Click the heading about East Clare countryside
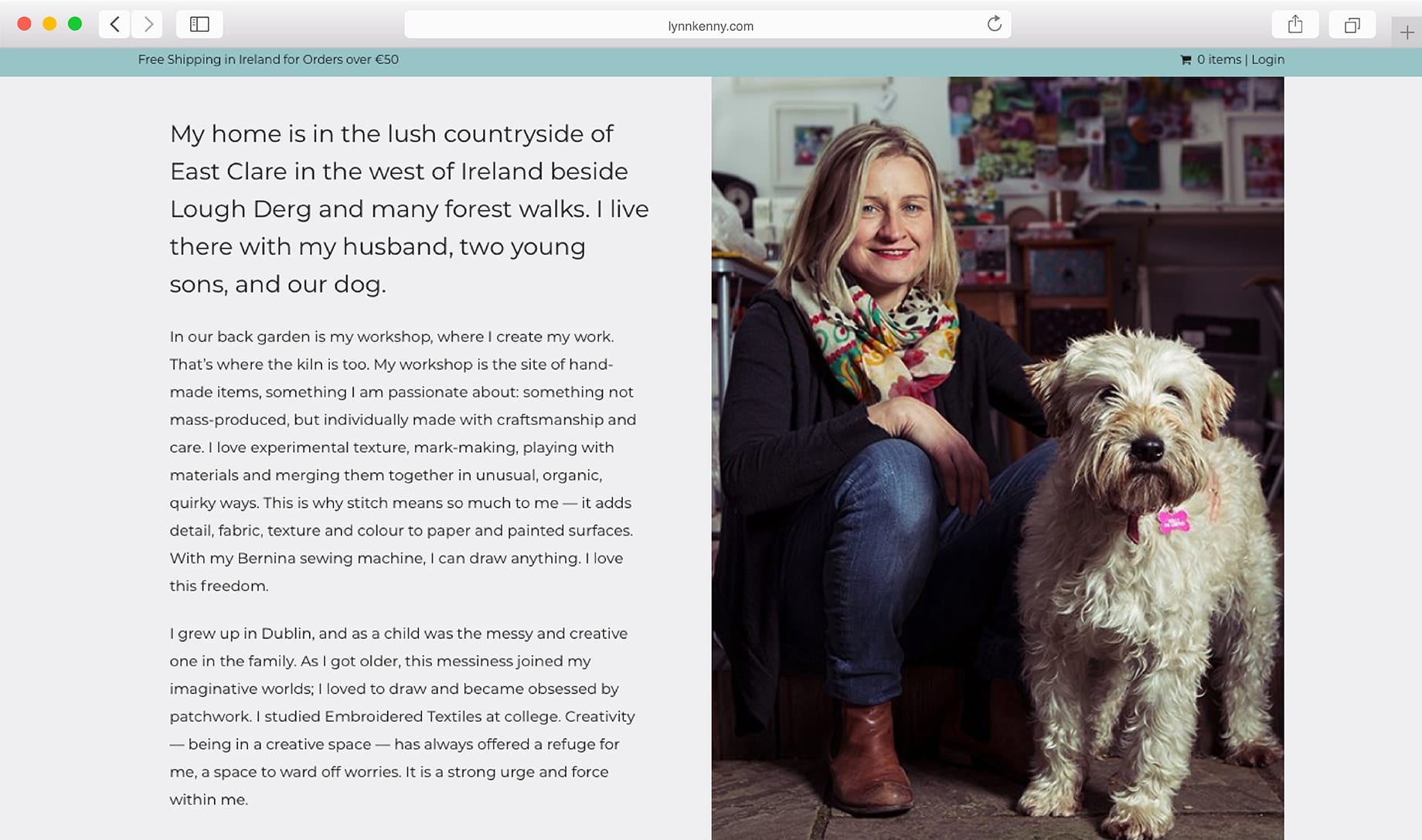The image size is (1422, 840). (409, 209)
